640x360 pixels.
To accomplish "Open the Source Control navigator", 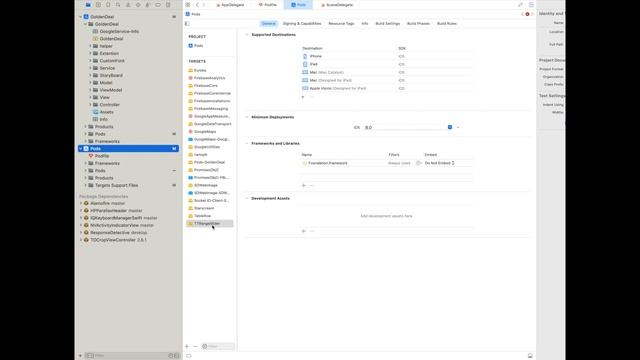I will (98, 5).
